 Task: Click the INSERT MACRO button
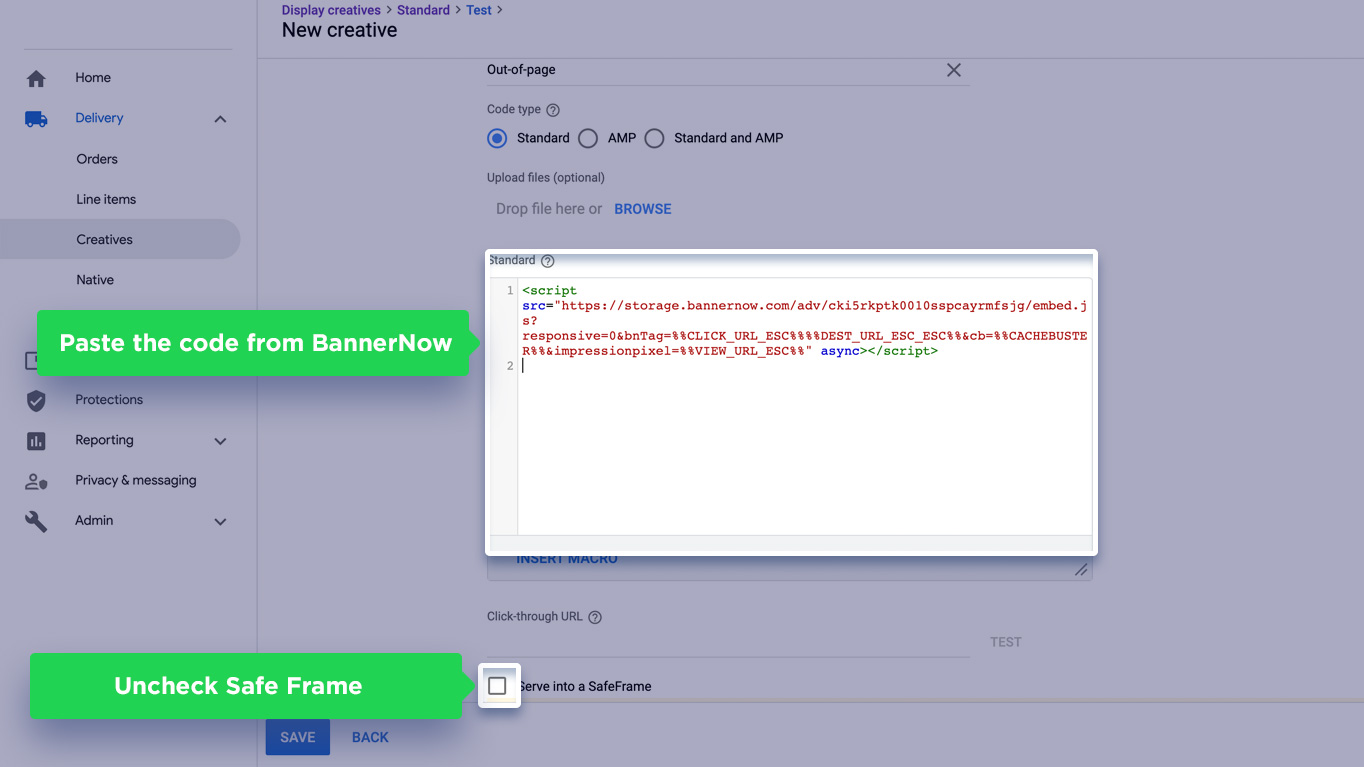[x=567, y=559]
